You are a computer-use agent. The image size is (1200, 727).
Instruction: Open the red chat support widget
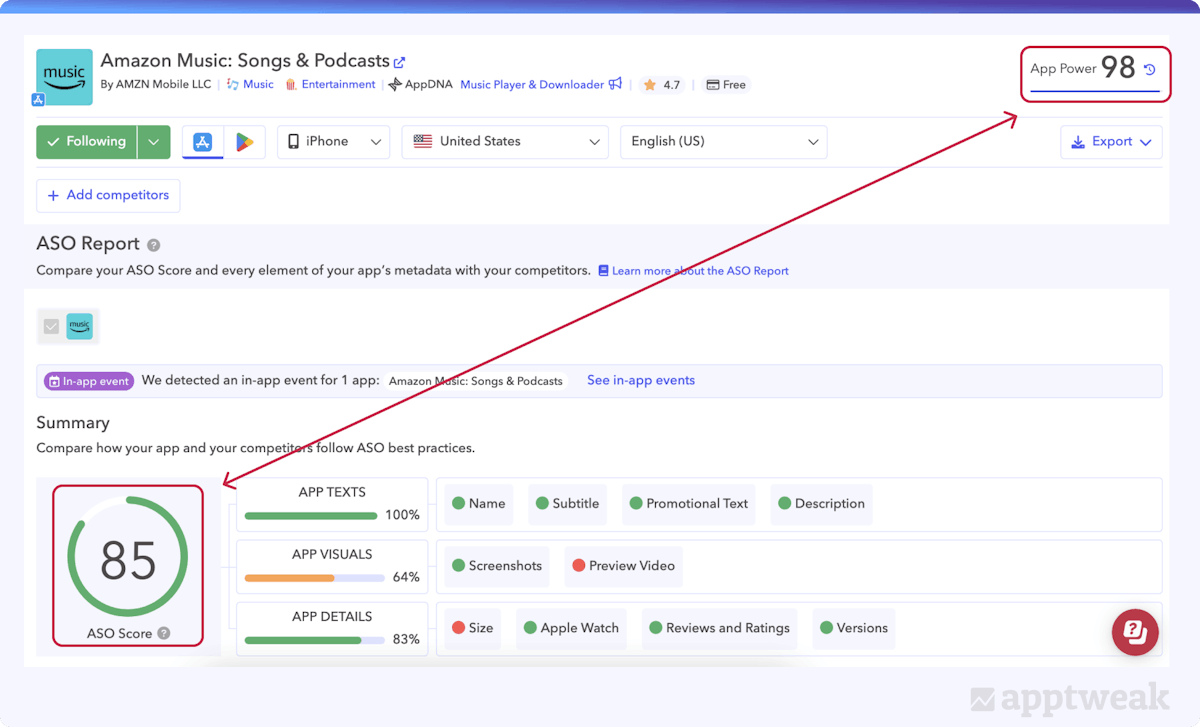coord(1135,632)
